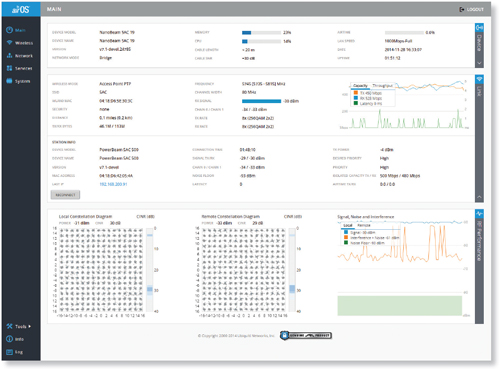500x370 pixels.
Task: Open the Info item in sidebar
Action: pyautogui.click(x=15, y=339)
